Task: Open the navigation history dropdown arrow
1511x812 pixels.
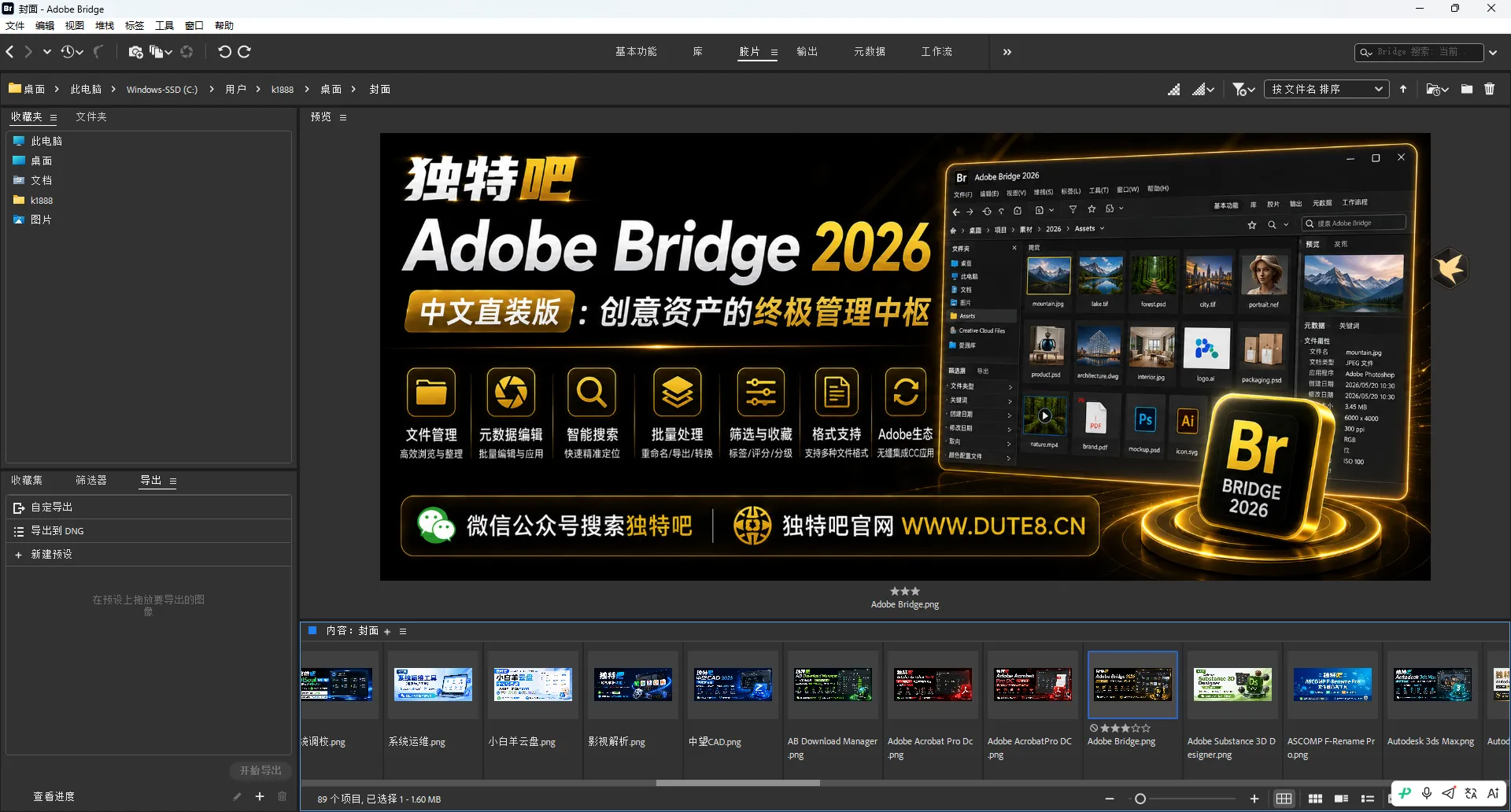Action: (47, 52)
